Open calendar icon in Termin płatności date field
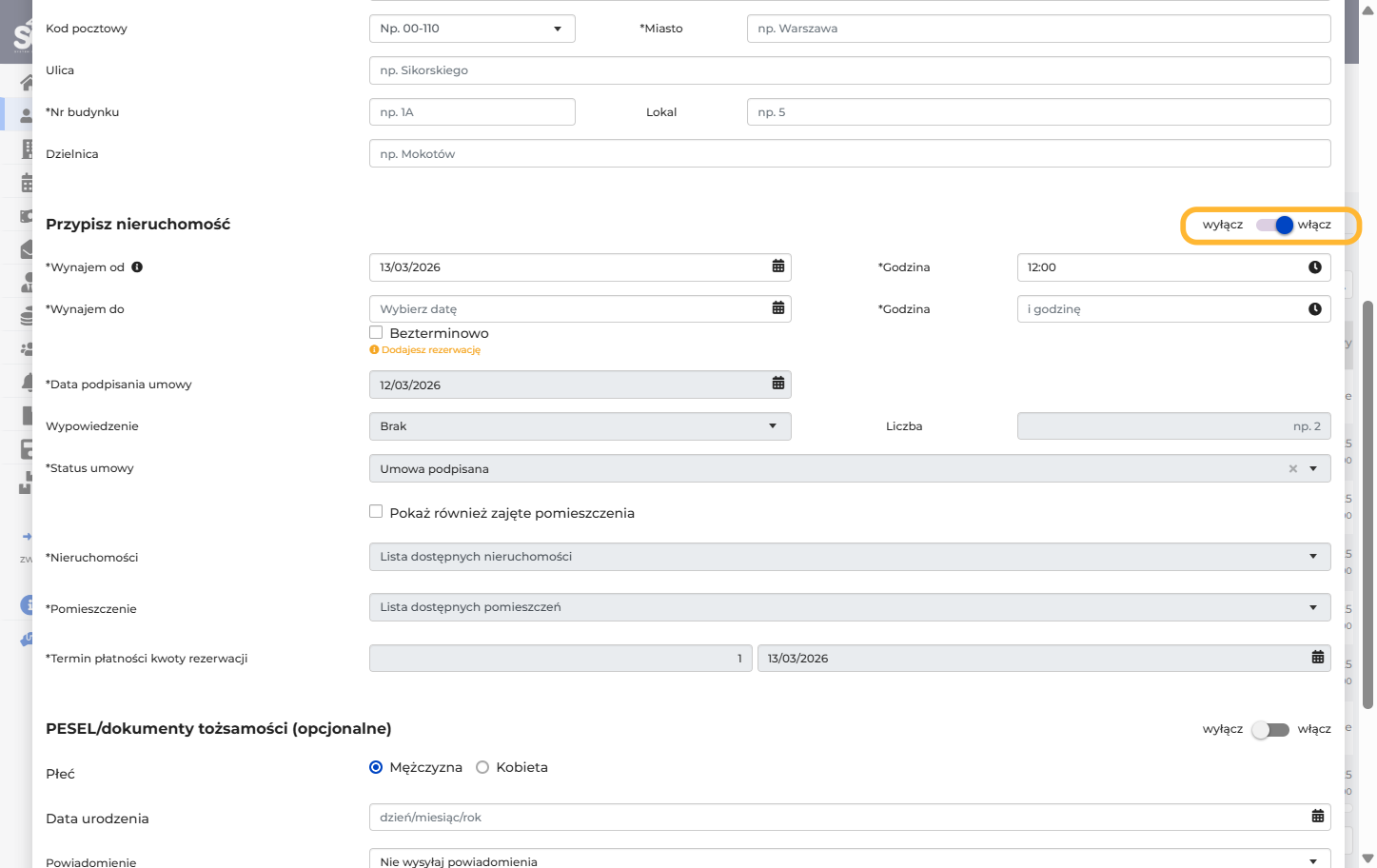This screenshot has height=868, width=1377. click(x=1318, y=658)
